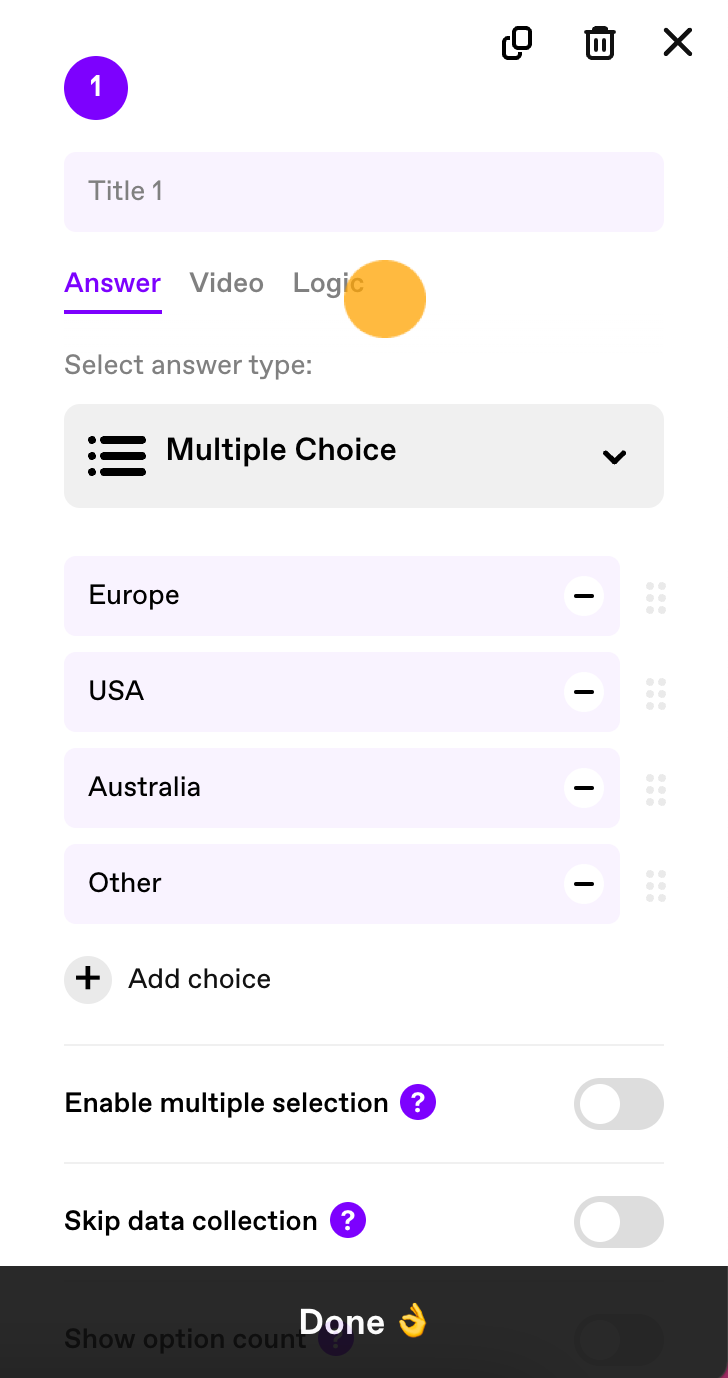The height and width of the screenshot is (1378, 728).
Task: Toggle Skip data collection switch
Action: click(619, 1222)
